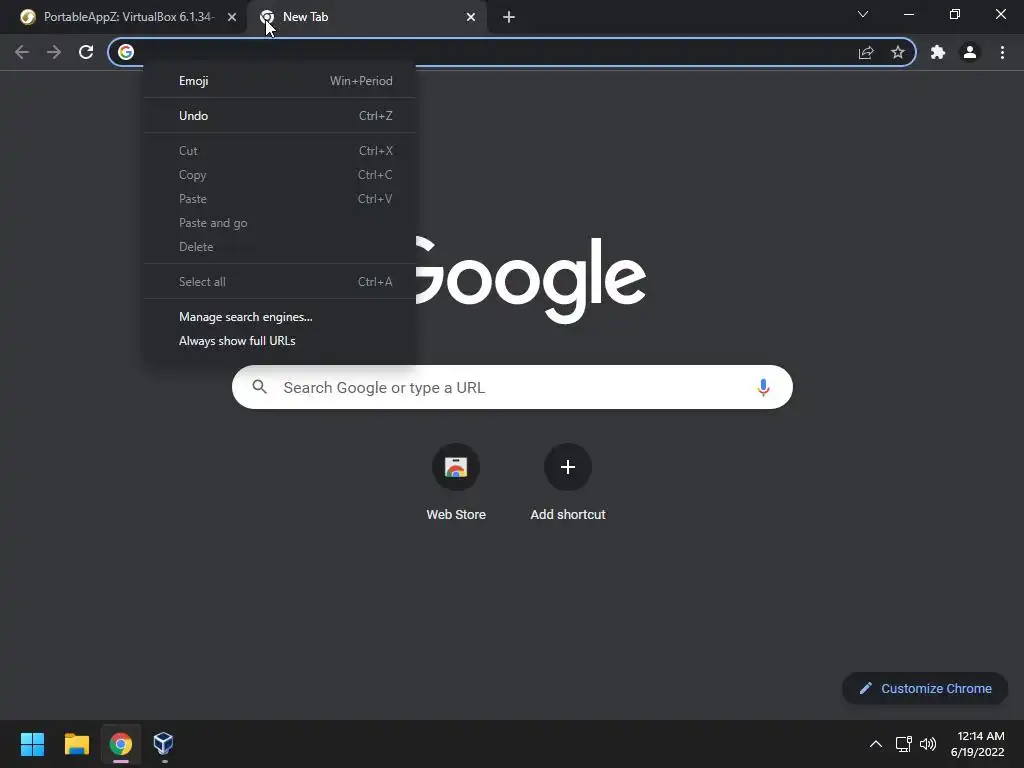The width and height of the screenshot is (1024, 768).
Task: Open the network tray icon
Action: 904,744
